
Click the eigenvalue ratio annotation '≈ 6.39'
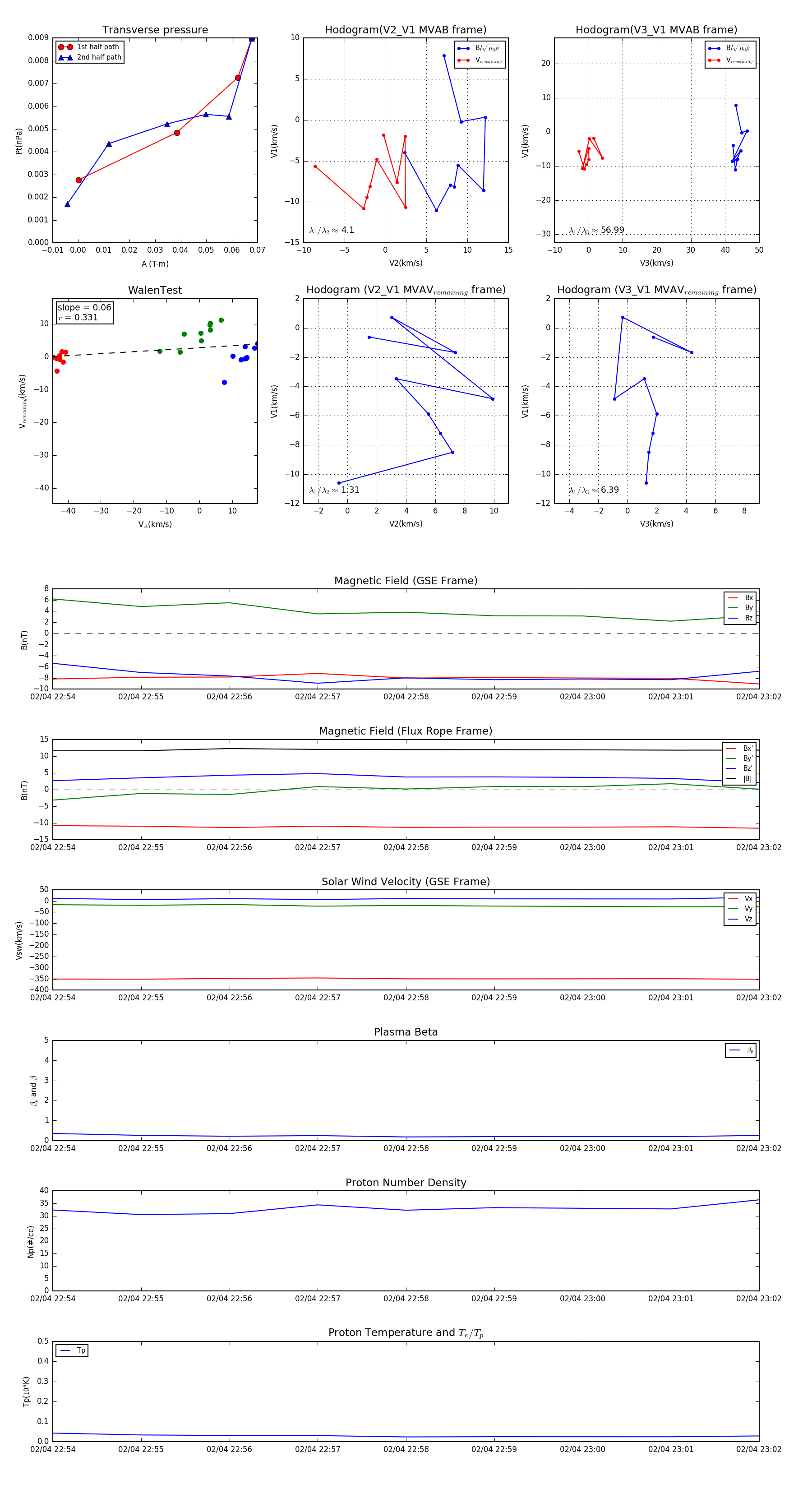594,490
